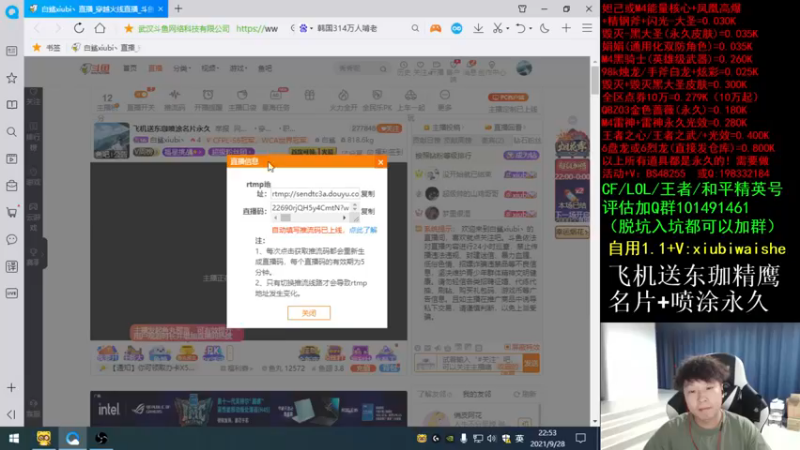Click the 点此了解 link
Screen dimensions: 800x450
(x=363, y=230)
